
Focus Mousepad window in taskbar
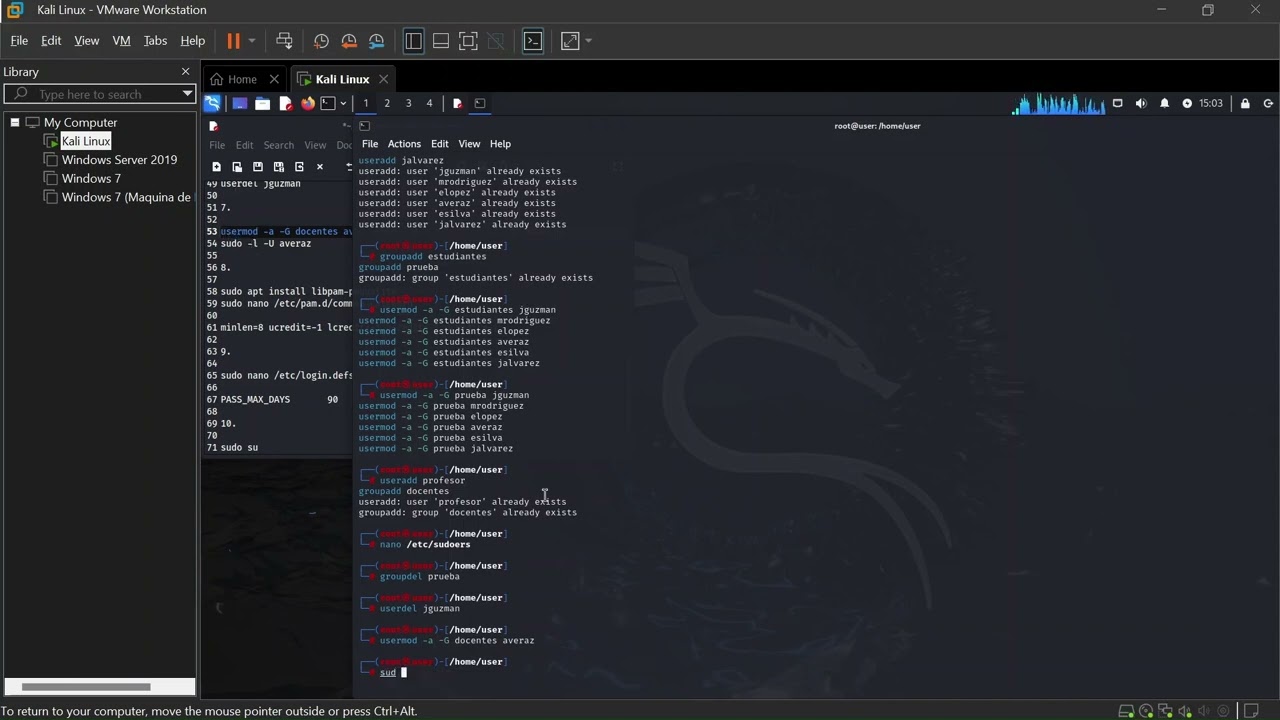point(457,103)
